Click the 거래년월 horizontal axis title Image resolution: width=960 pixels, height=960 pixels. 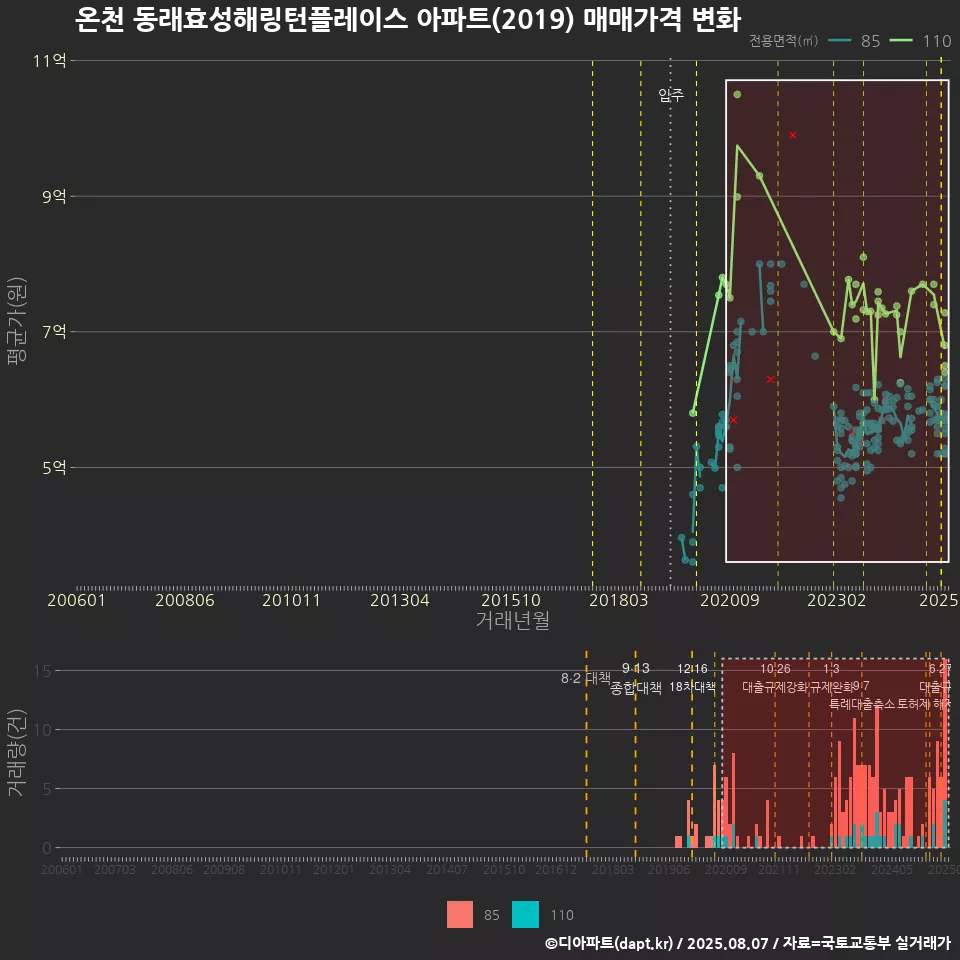click(512, 620)
